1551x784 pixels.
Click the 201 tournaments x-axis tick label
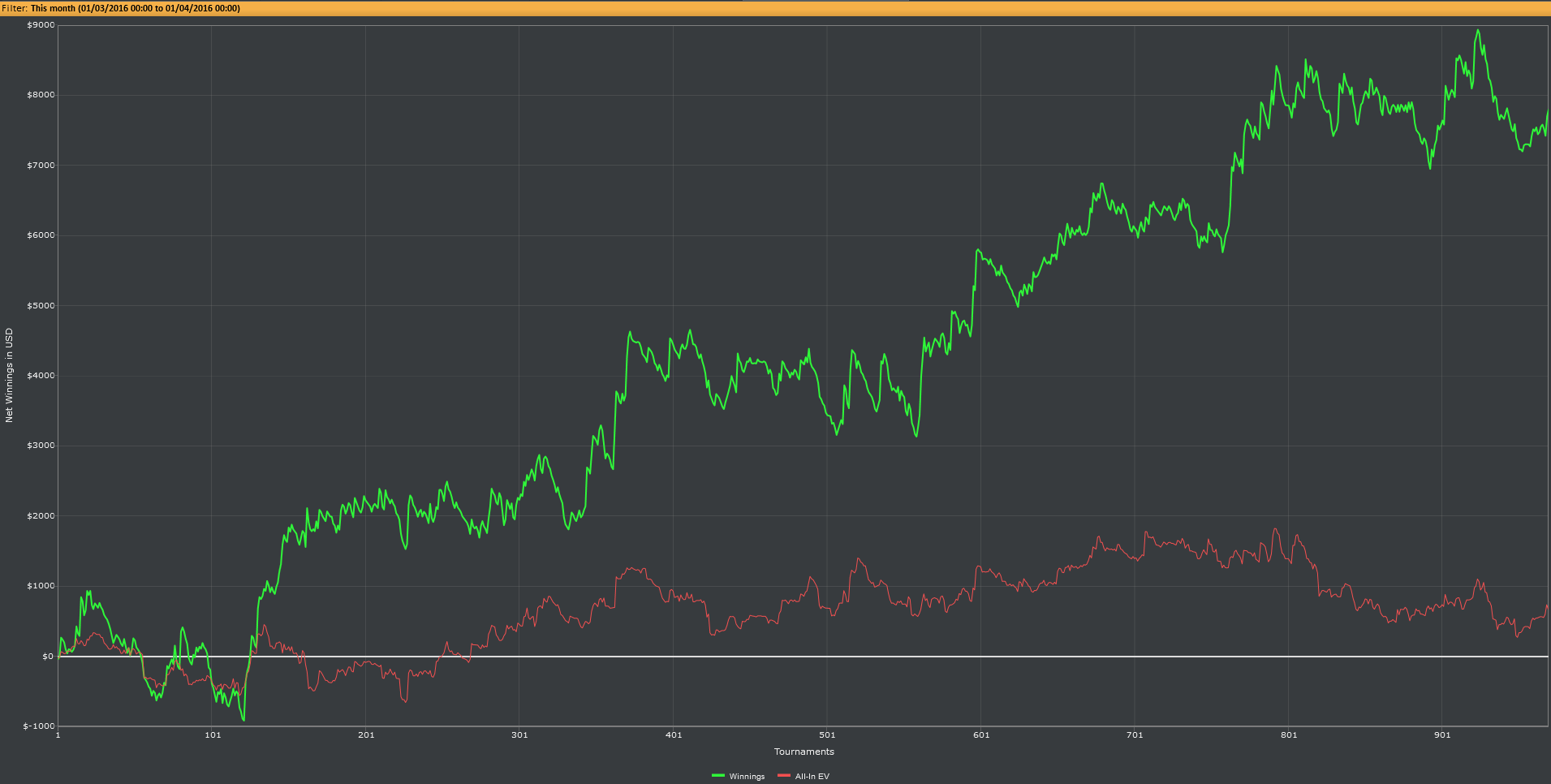click(x=366, y=735)
